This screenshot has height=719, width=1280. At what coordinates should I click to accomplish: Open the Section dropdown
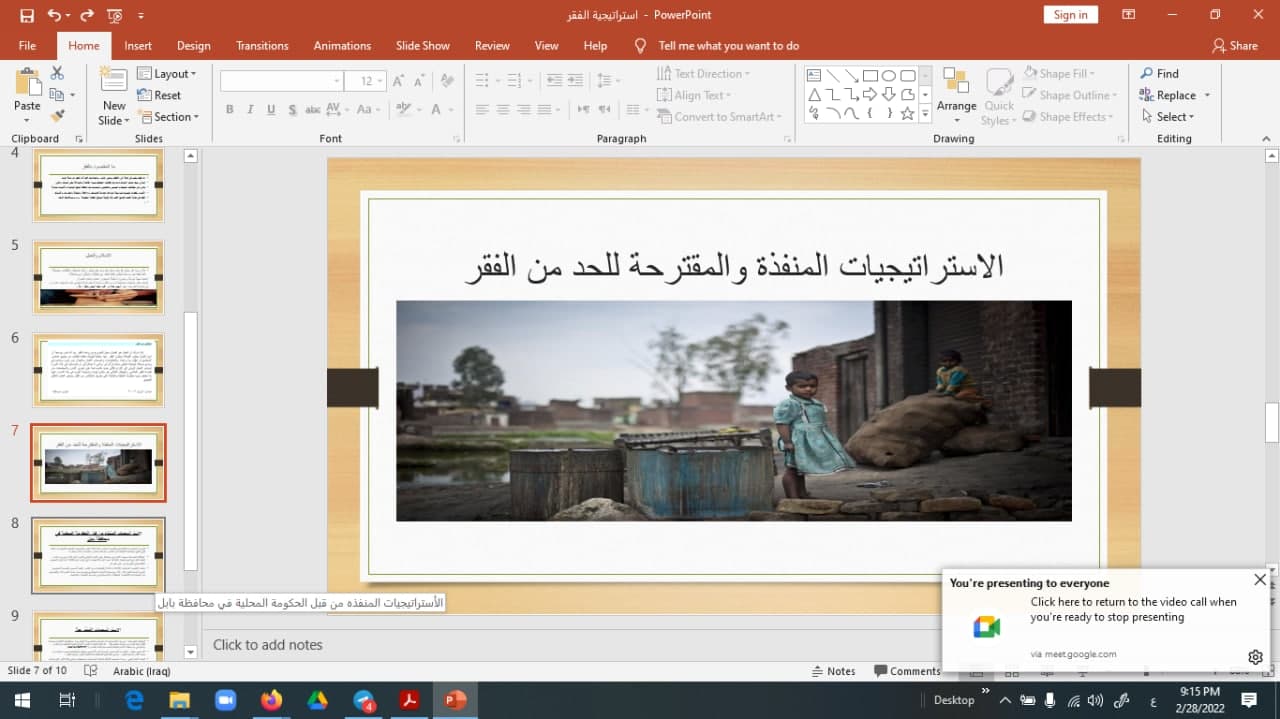click(168, 116)
